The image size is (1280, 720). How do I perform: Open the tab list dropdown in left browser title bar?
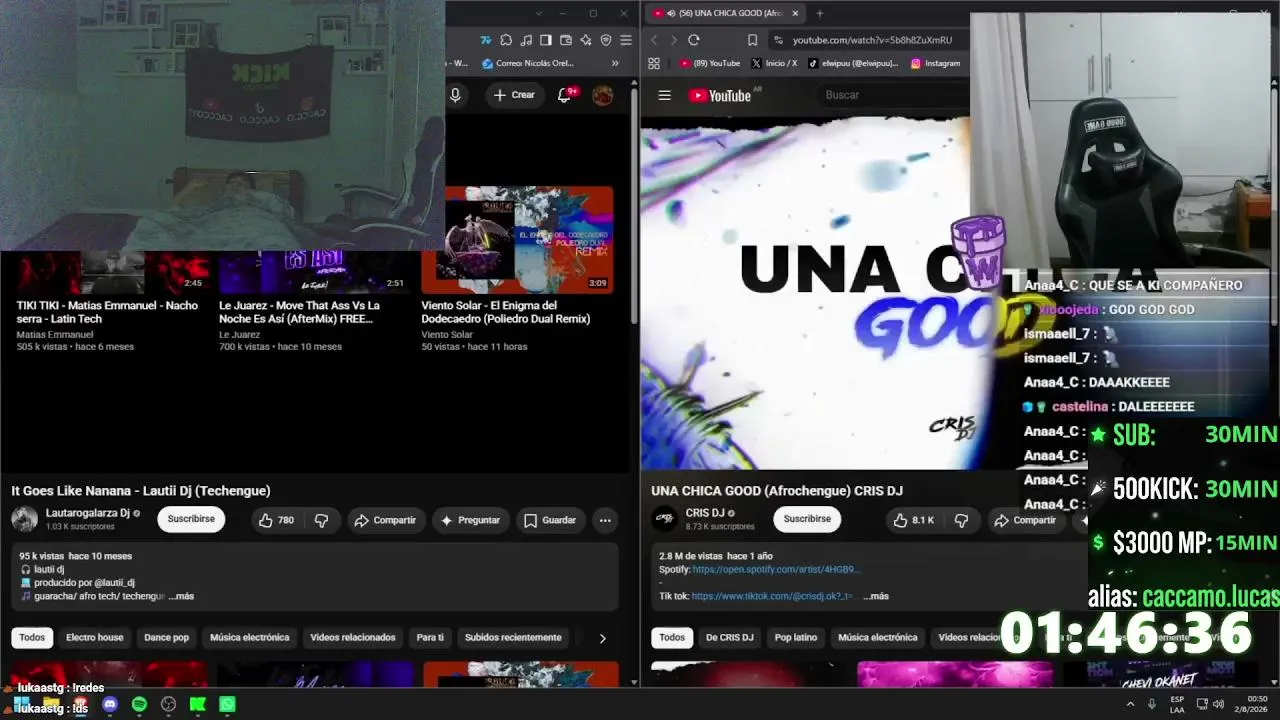click(x=539, y=13)
